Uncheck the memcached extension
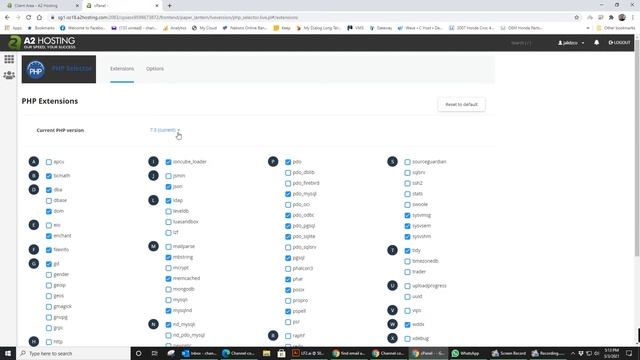The width and height of the screenshot is (640, 360). pos(169,279)
